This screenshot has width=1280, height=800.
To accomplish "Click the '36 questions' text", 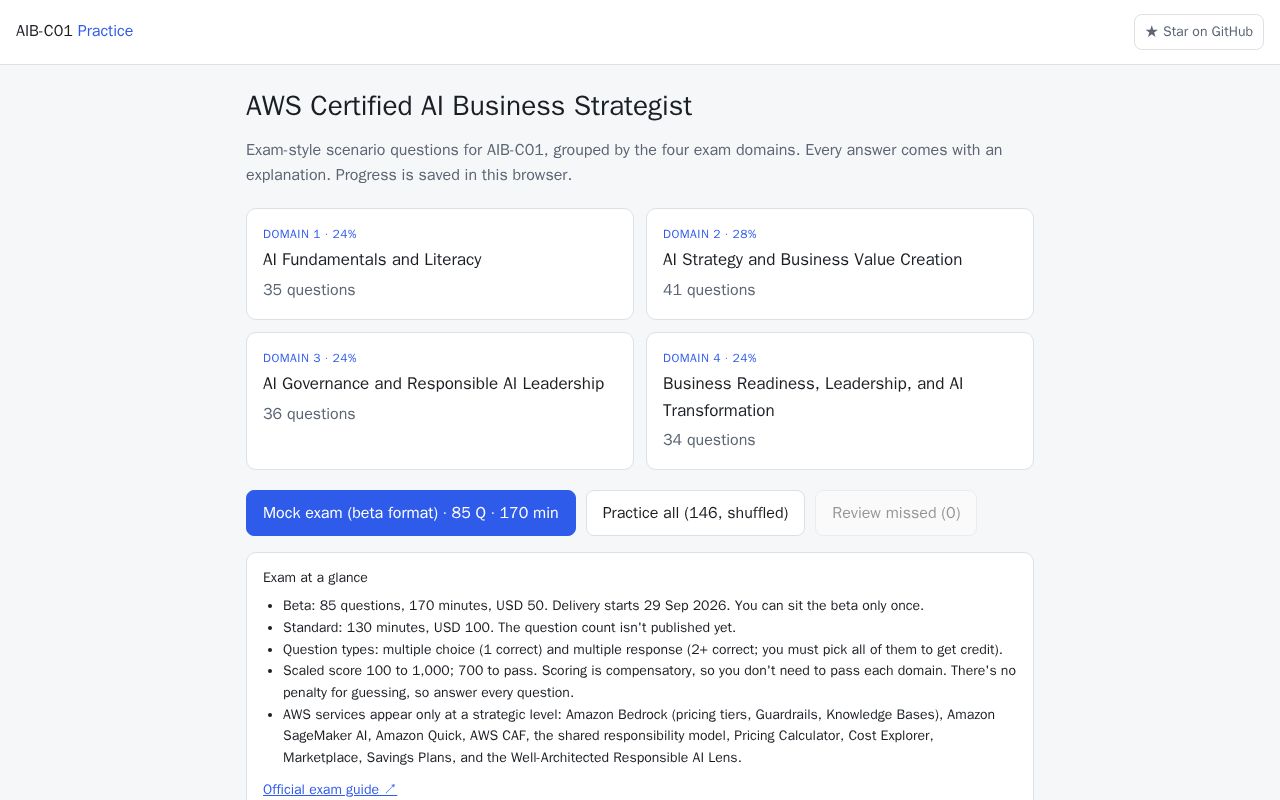I will point(309,414).
